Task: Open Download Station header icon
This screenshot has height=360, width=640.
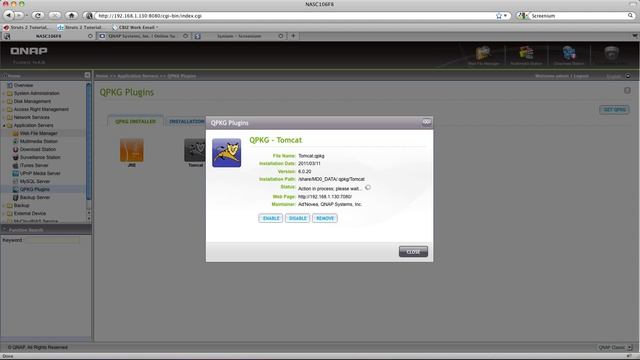Action: (x=569, y=56)
